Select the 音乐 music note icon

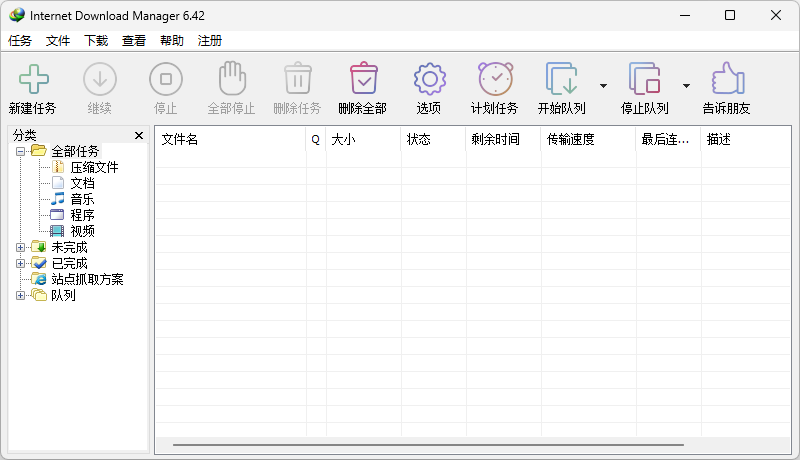pyautogui.click(x=58, y=198)
